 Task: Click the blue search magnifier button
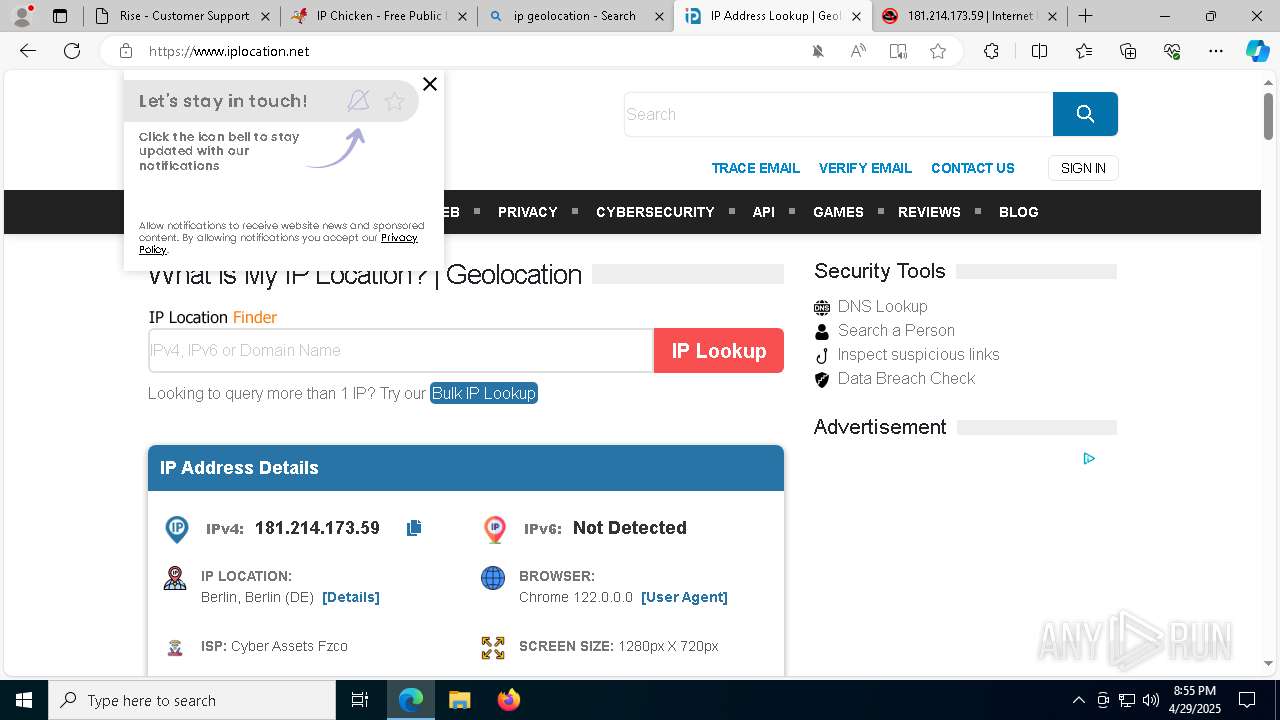(x=1085, y=114)
